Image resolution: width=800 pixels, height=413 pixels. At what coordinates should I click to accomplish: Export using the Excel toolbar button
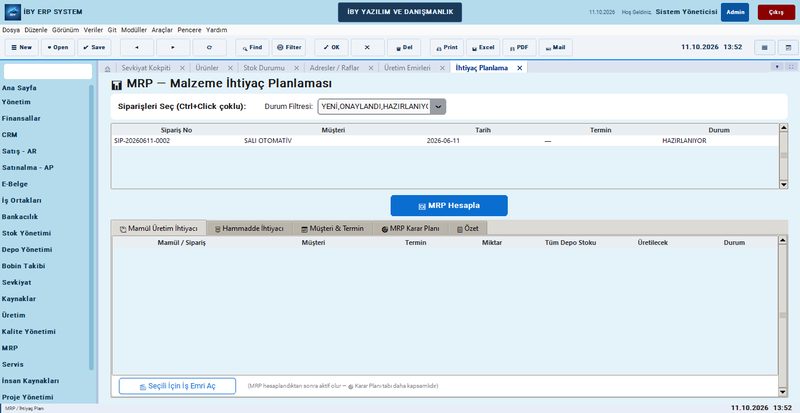click(x=483, y=47)
